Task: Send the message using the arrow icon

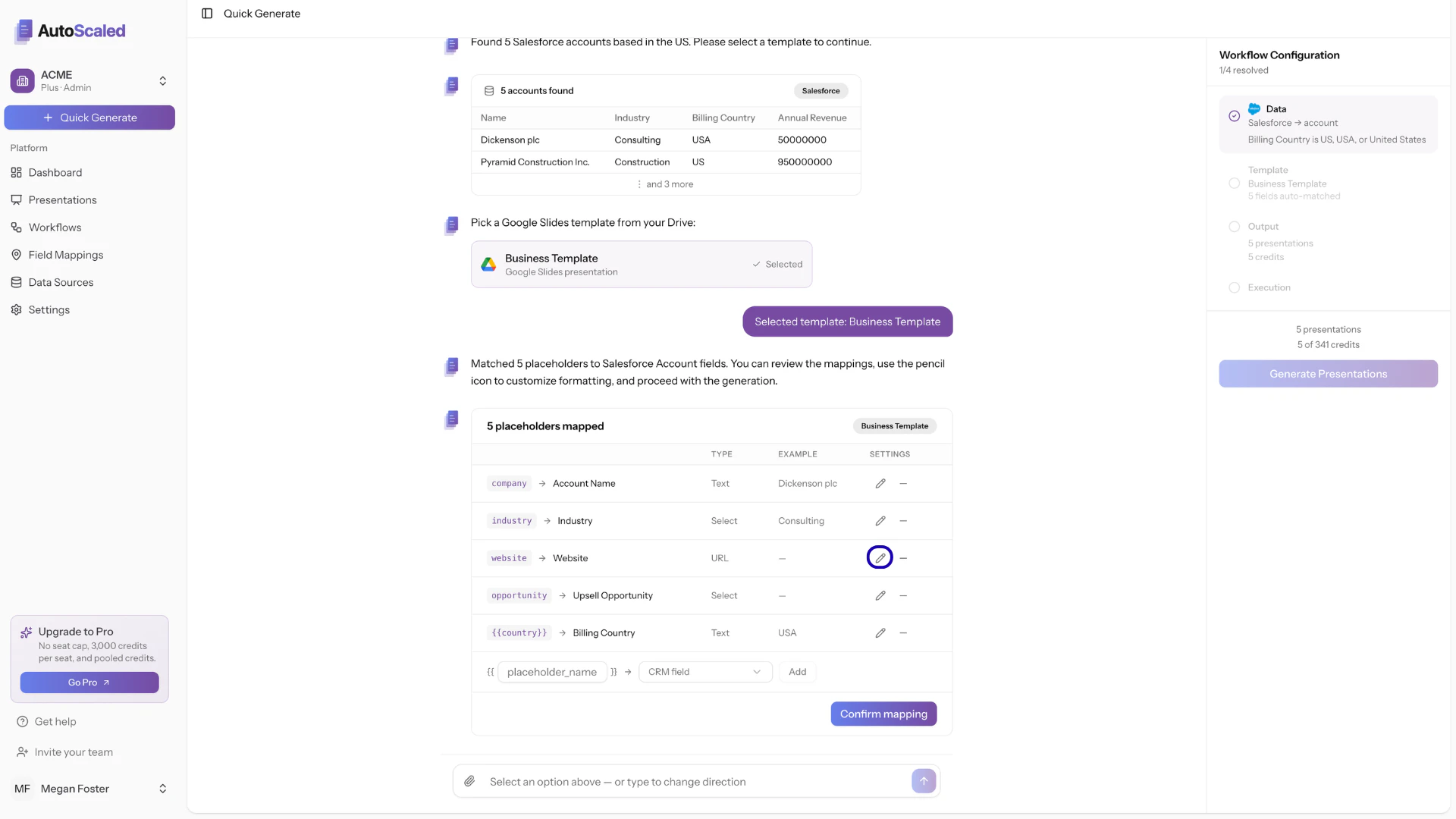Action: tap(924, 780)
